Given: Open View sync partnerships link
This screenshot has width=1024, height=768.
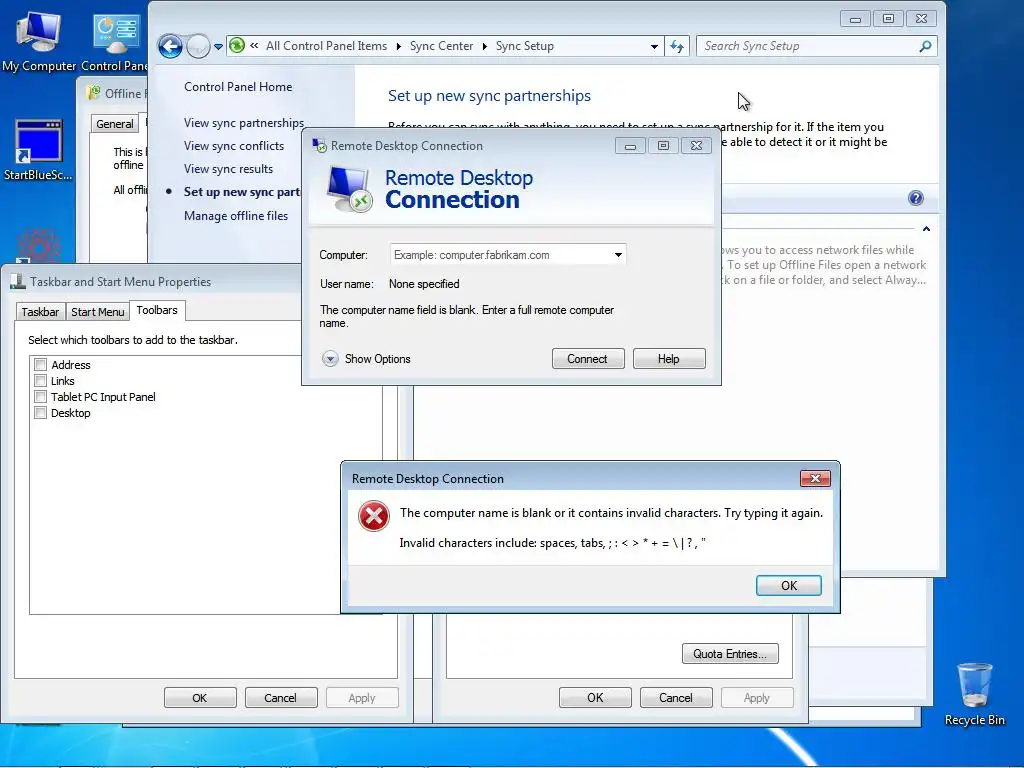Looking at the screenshot, I should point(244,123).
